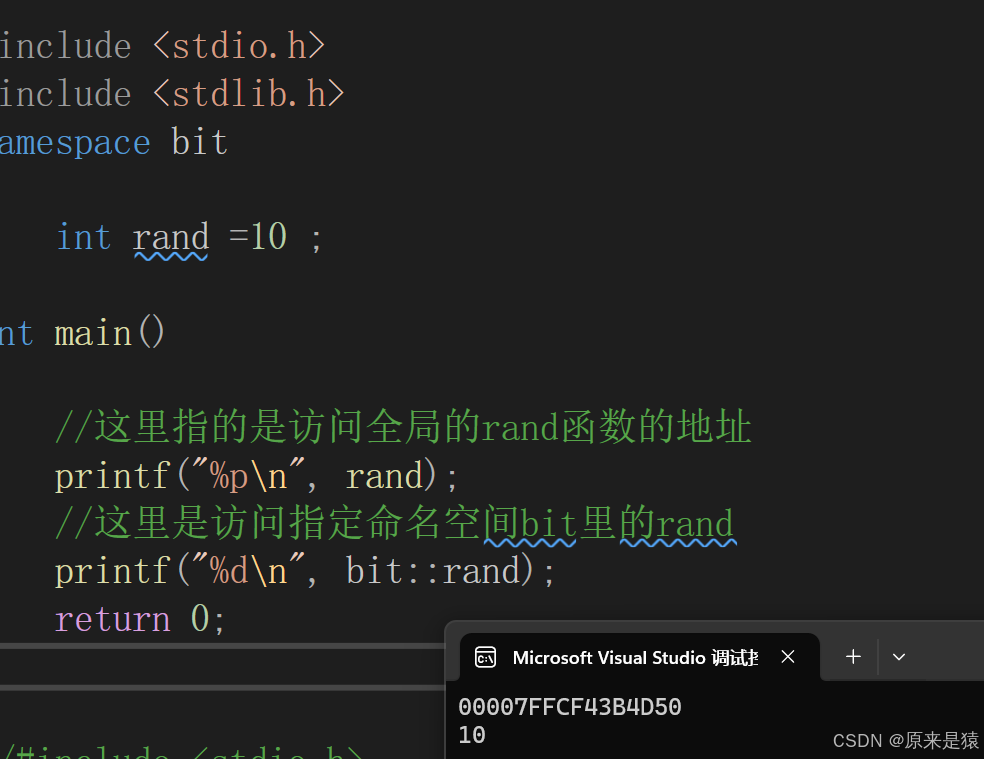The height and width of the screenshot is (759, 984).
Task: Place cursor on namespace name bit
Action: point(200,142)
